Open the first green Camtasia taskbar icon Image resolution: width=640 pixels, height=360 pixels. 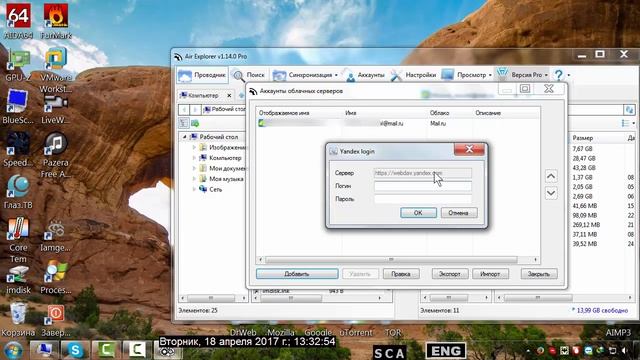pyautogui.click(x=106, y=350)
